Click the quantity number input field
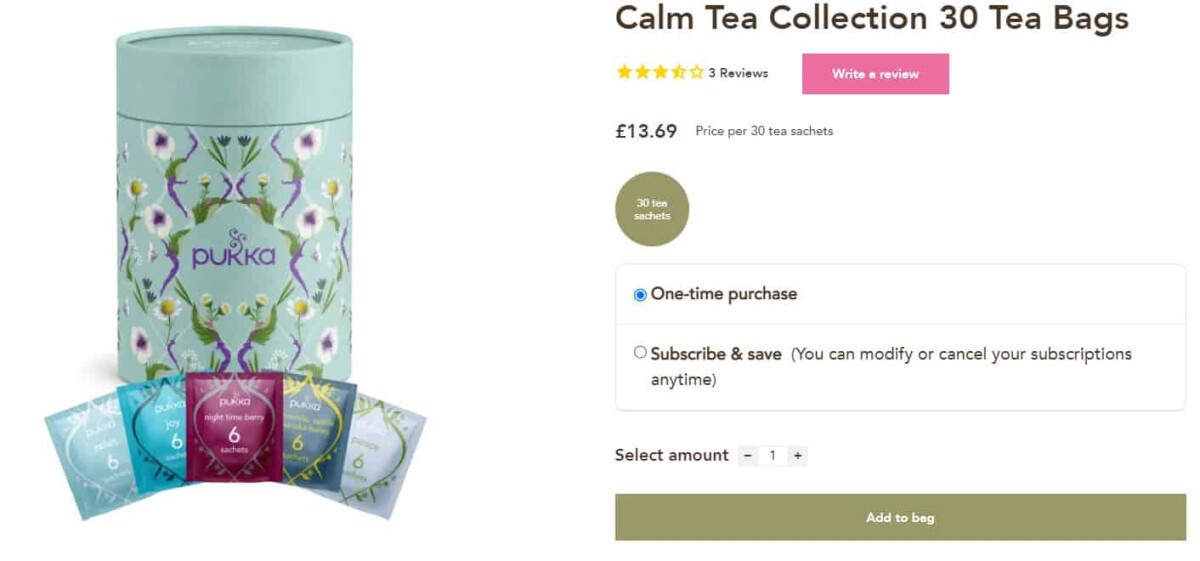Image resolution: width=1200 pixels, height=561 pixels. tap(772, 456)
